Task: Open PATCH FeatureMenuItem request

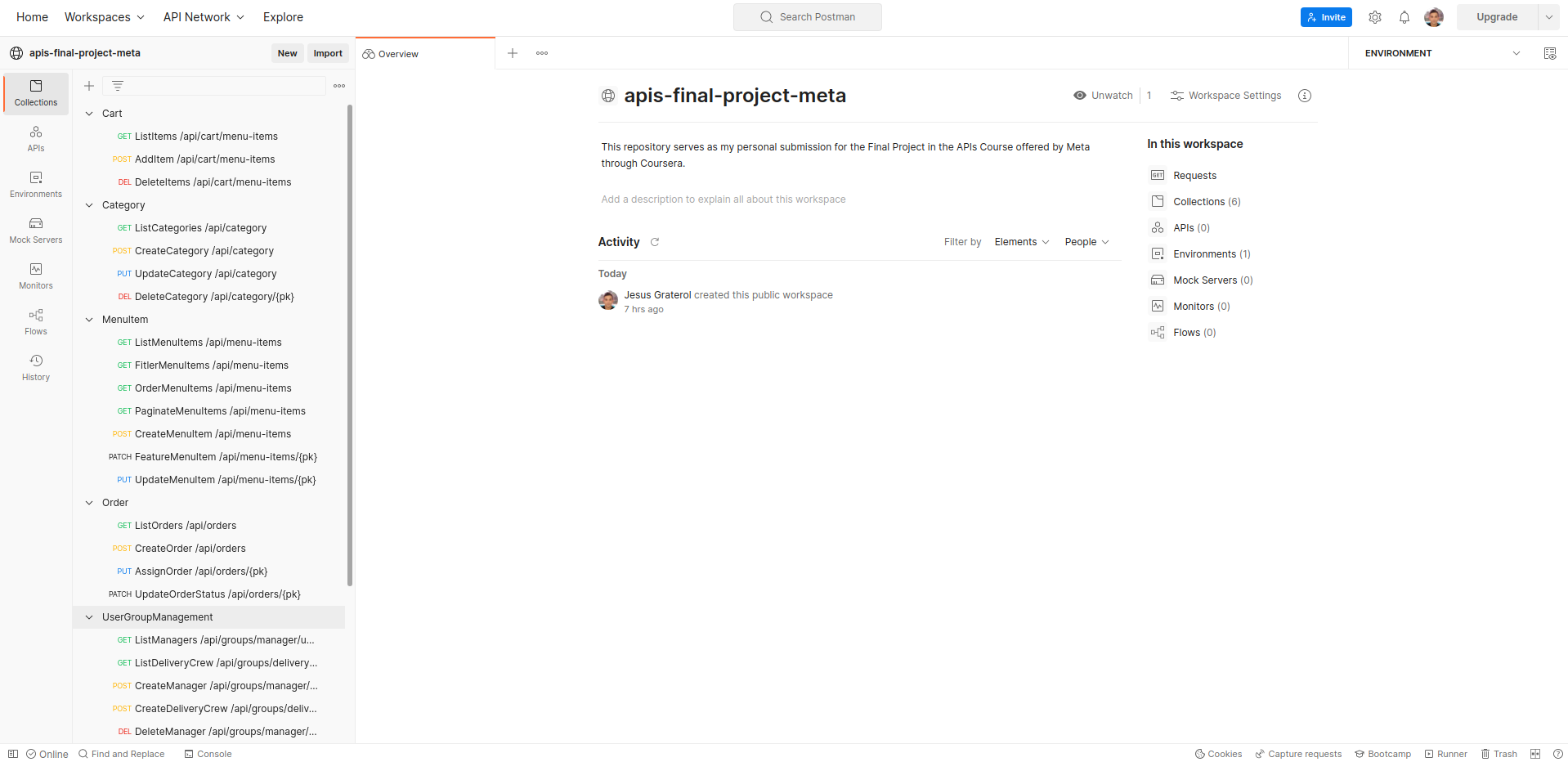Action: click(x=209, y=457)
